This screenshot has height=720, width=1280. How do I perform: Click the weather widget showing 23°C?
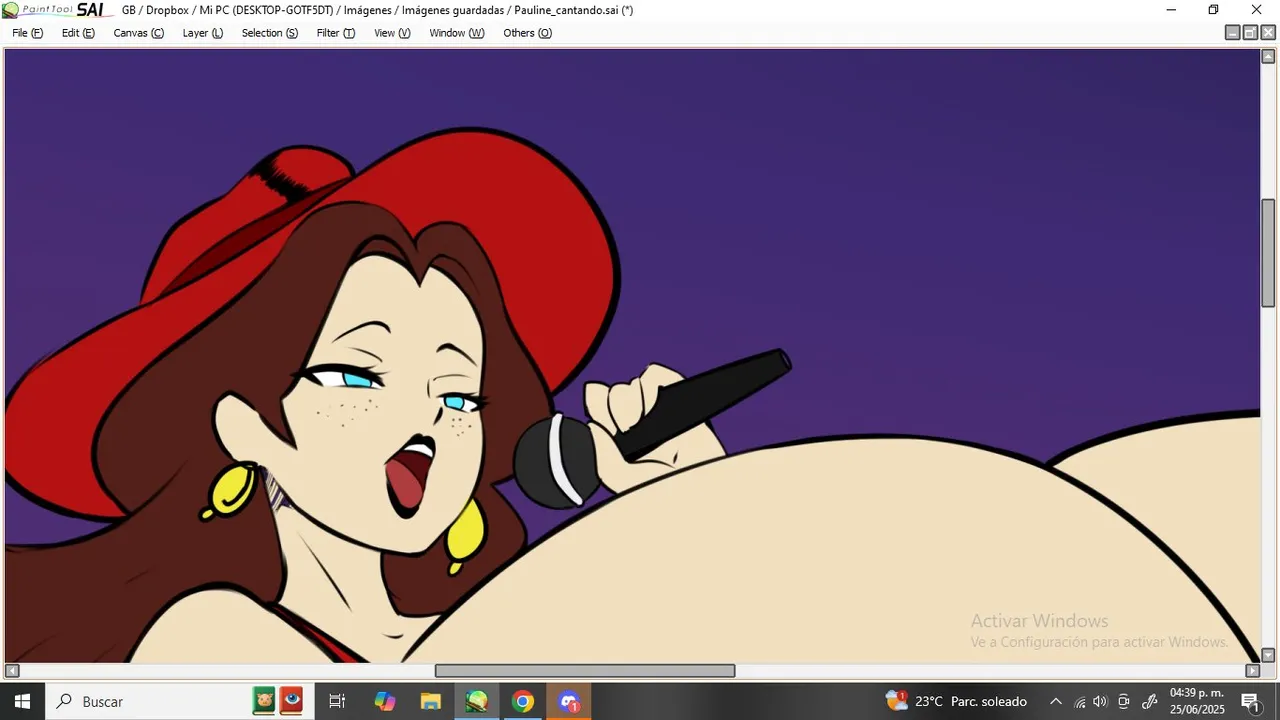tap(956, 701)
